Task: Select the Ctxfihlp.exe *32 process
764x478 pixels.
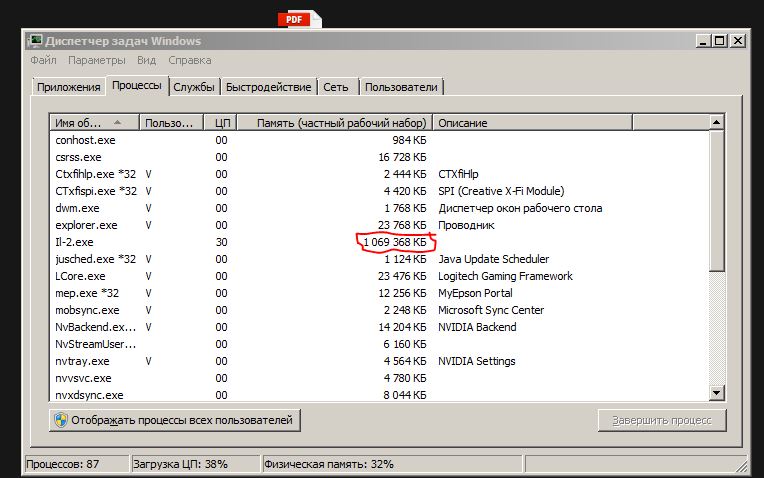Action: 380,174
